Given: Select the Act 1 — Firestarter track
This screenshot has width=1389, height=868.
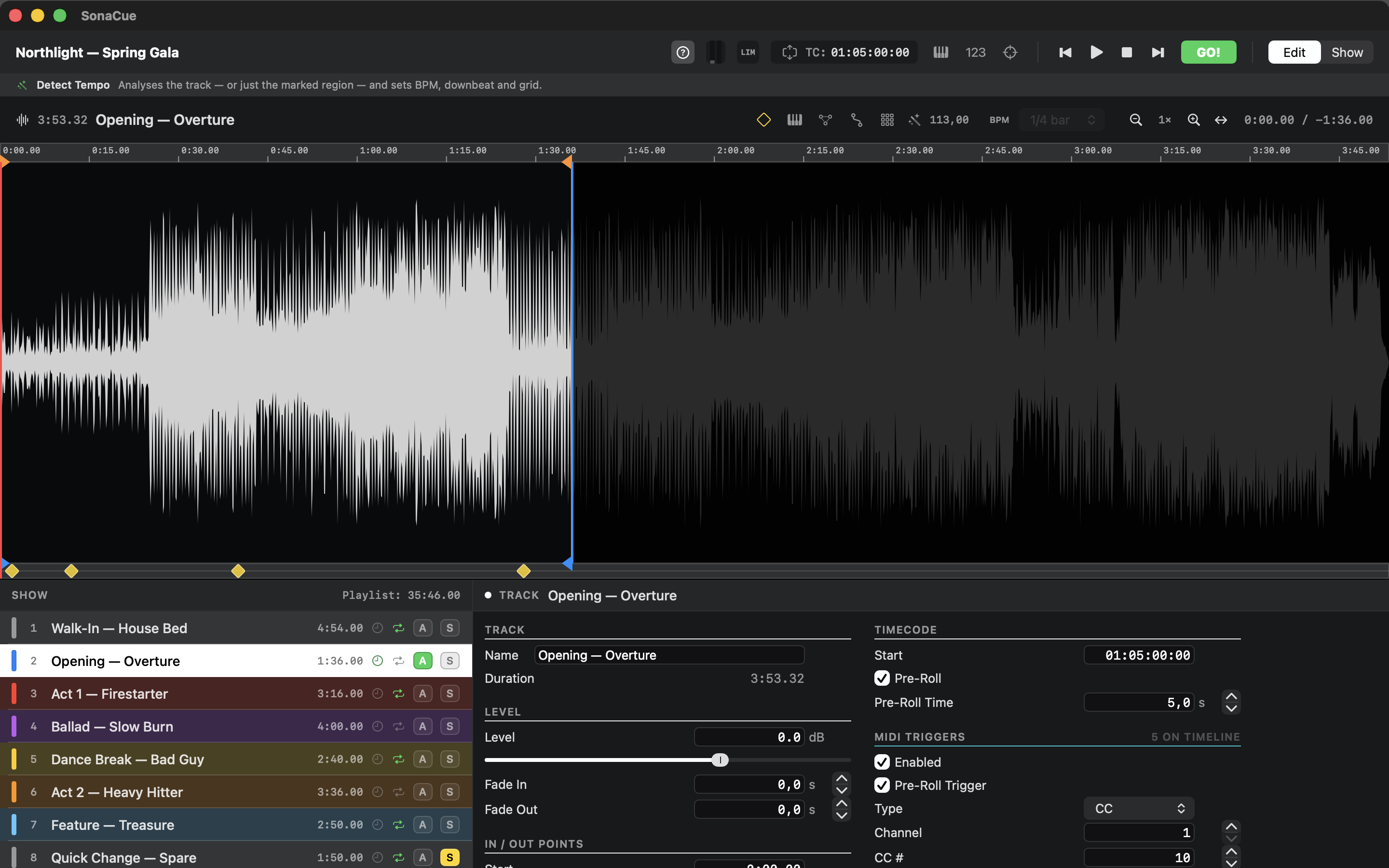Looking at the screenshot, I should 236,693.
